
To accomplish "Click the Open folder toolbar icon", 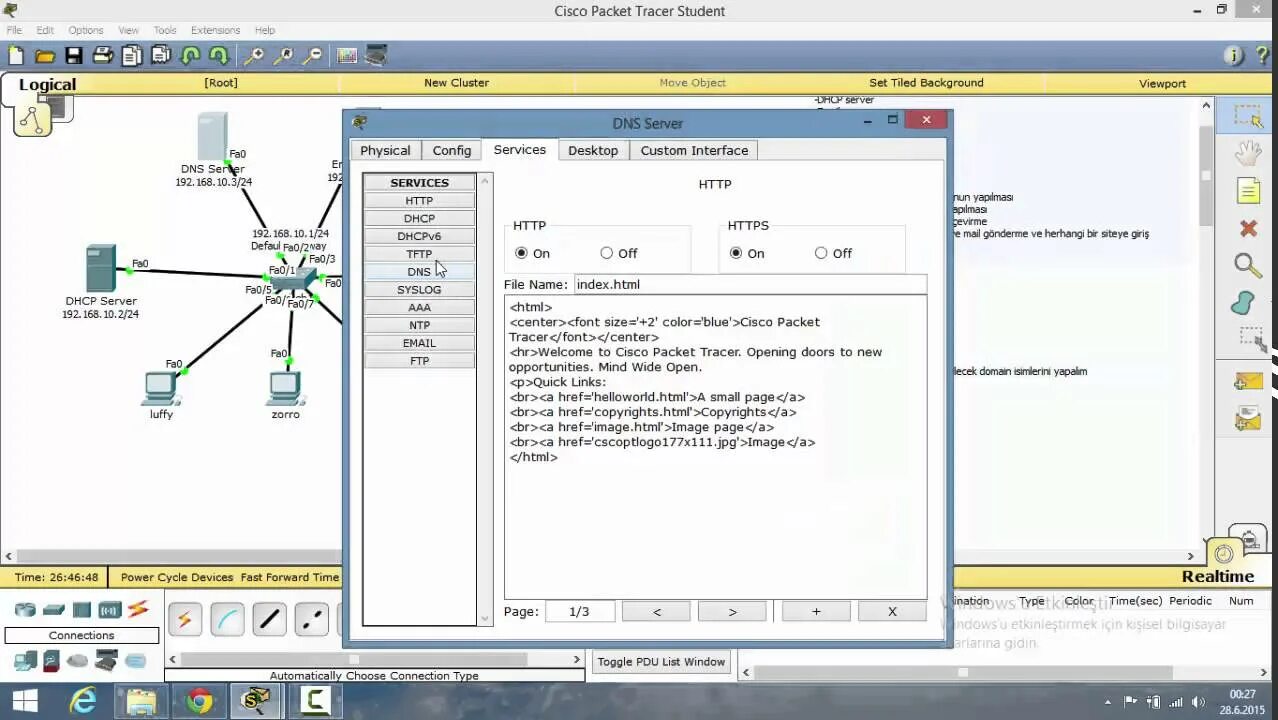I will click(x=44, y=56).
